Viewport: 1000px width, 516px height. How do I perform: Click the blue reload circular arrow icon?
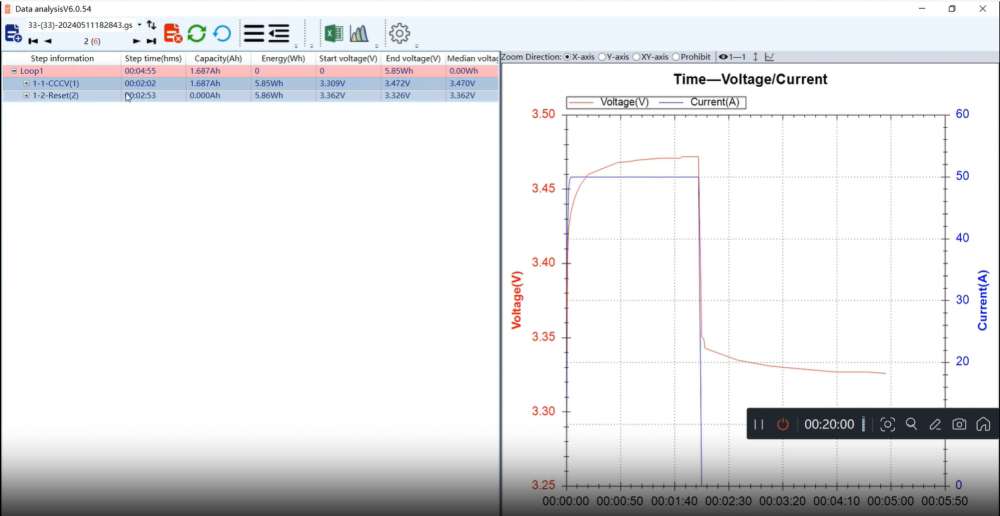point(222,33)
